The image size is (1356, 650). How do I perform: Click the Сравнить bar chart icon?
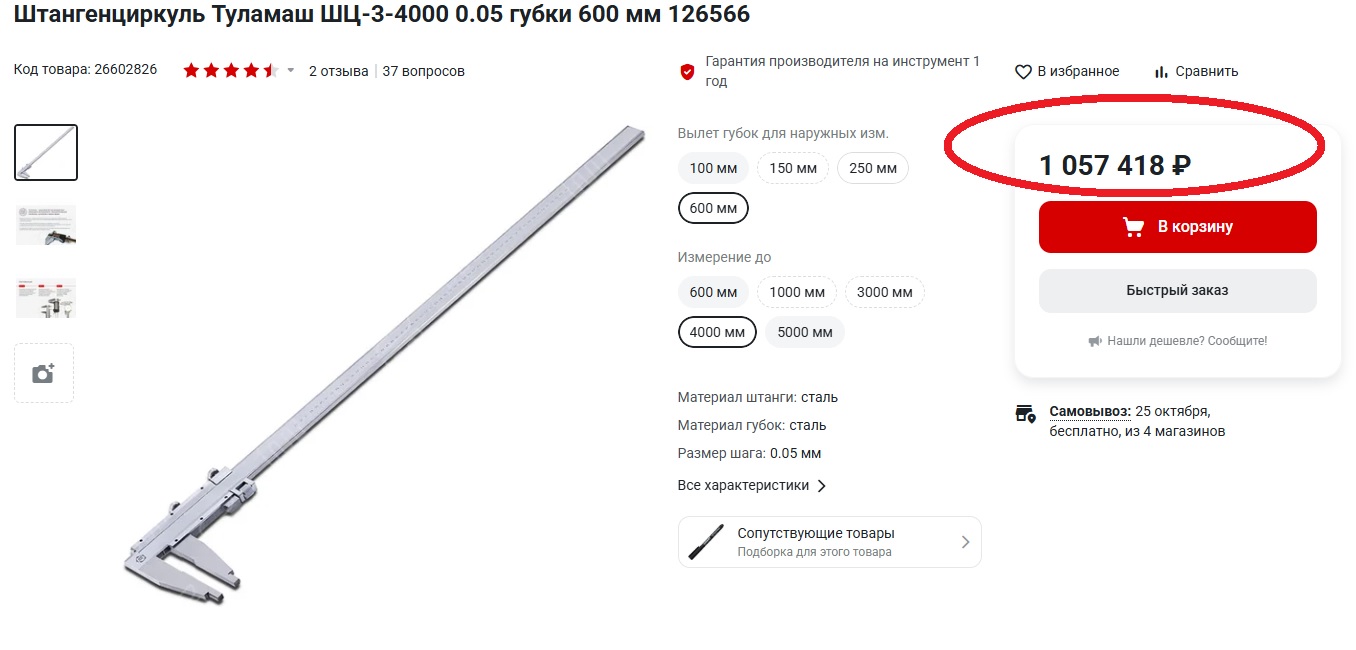[x=1161, y=72]
